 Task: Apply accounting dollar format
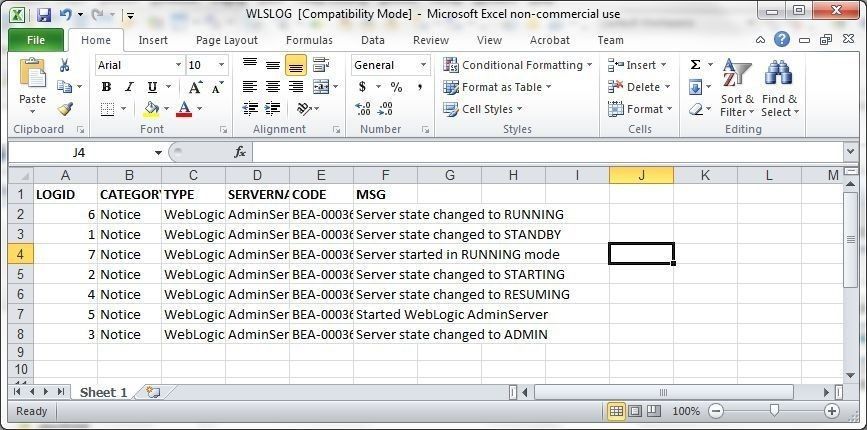[x=362, y=87]
